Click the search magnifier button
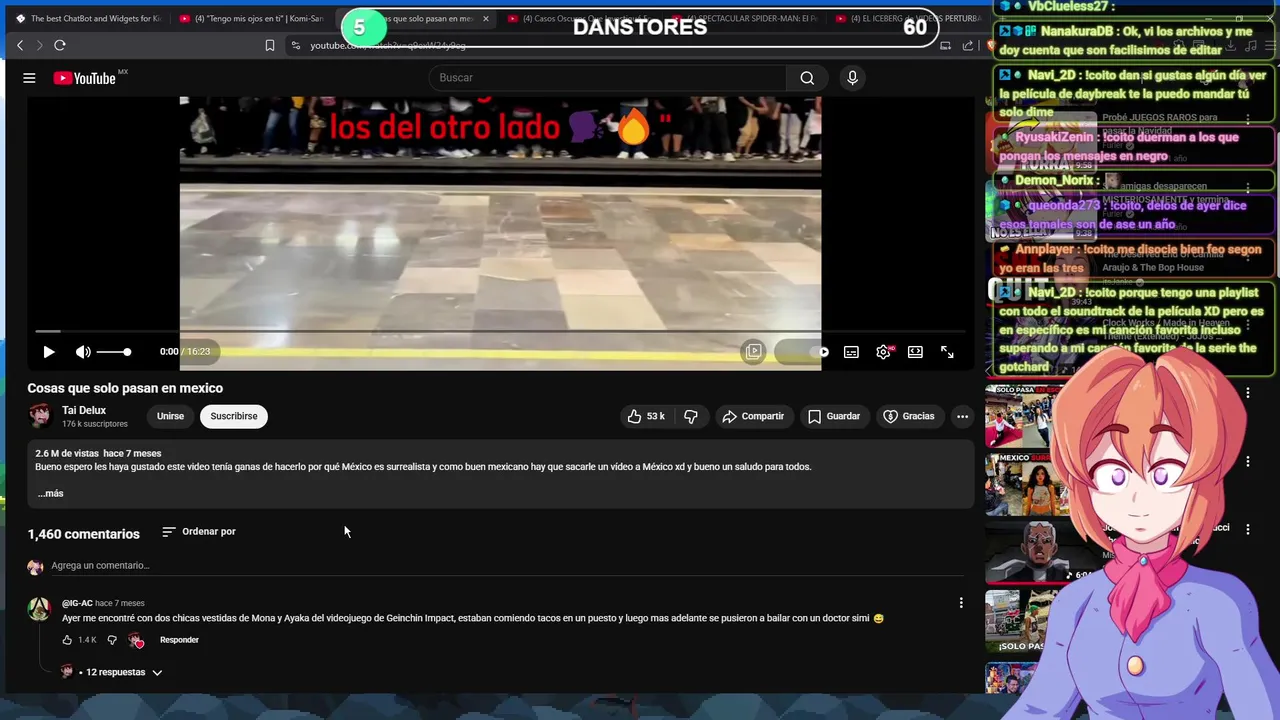This screenshot has width=1280, height=720. [x=807, y=78]
